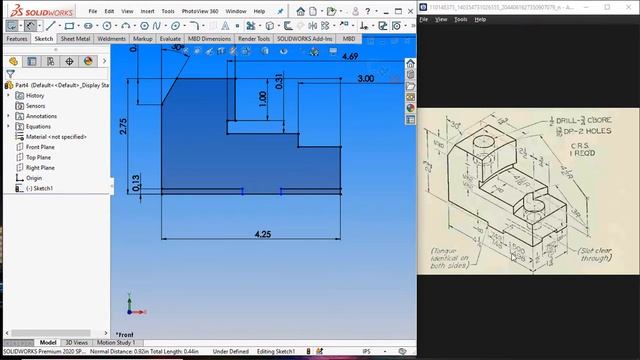Open the IPS unit system dropdown

tap(385, 351)
